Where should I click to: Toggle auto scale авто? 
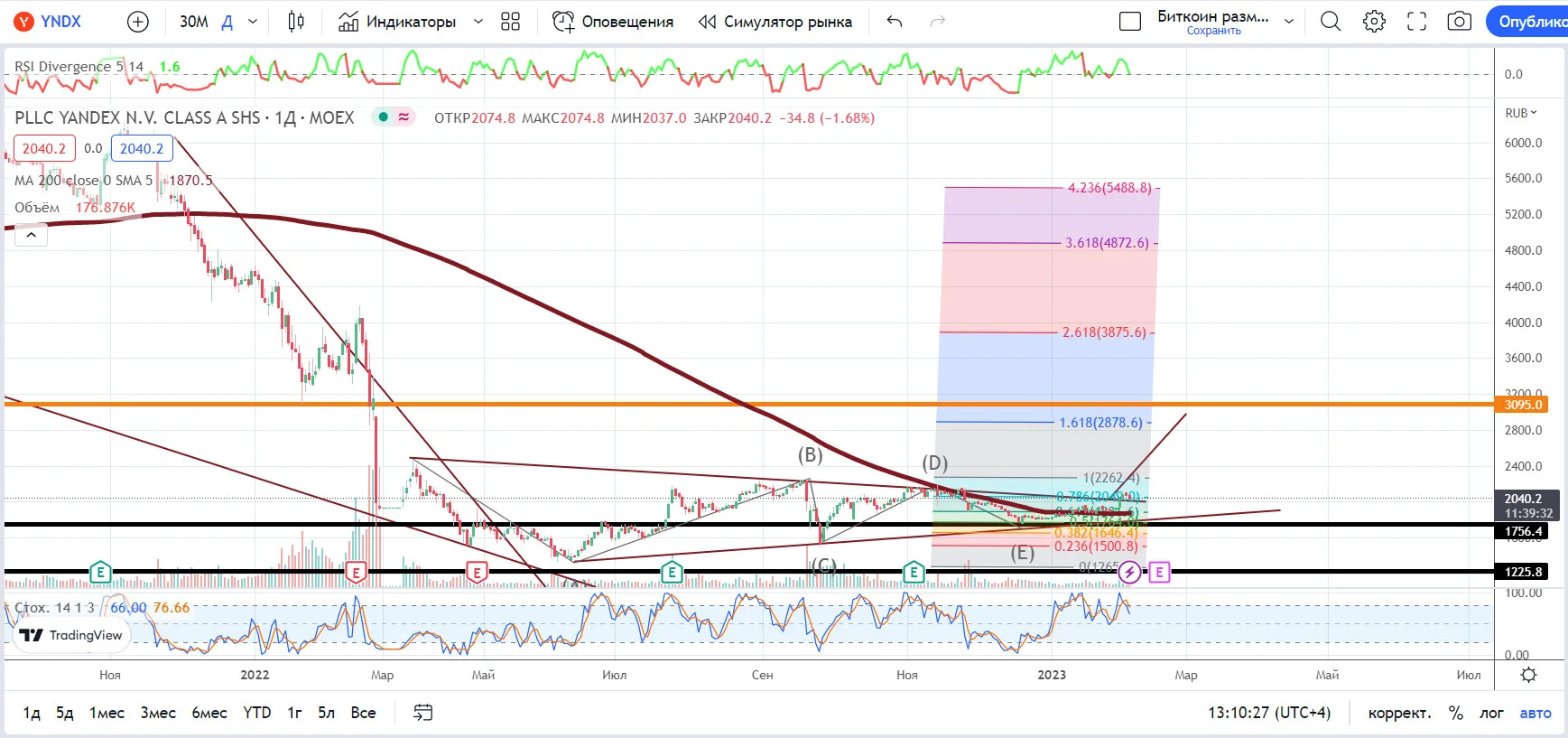click(1536, 713)
